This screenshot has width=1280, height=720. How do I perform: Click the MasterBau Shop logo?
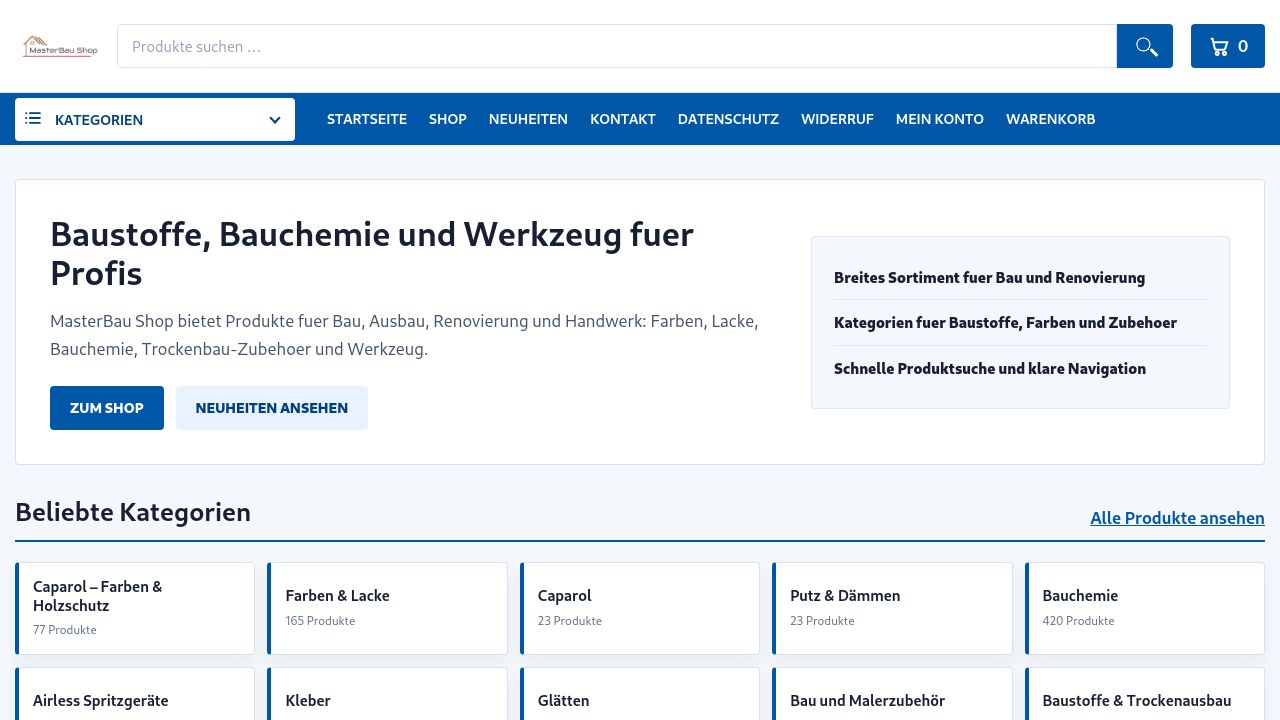tap(60, 46)
